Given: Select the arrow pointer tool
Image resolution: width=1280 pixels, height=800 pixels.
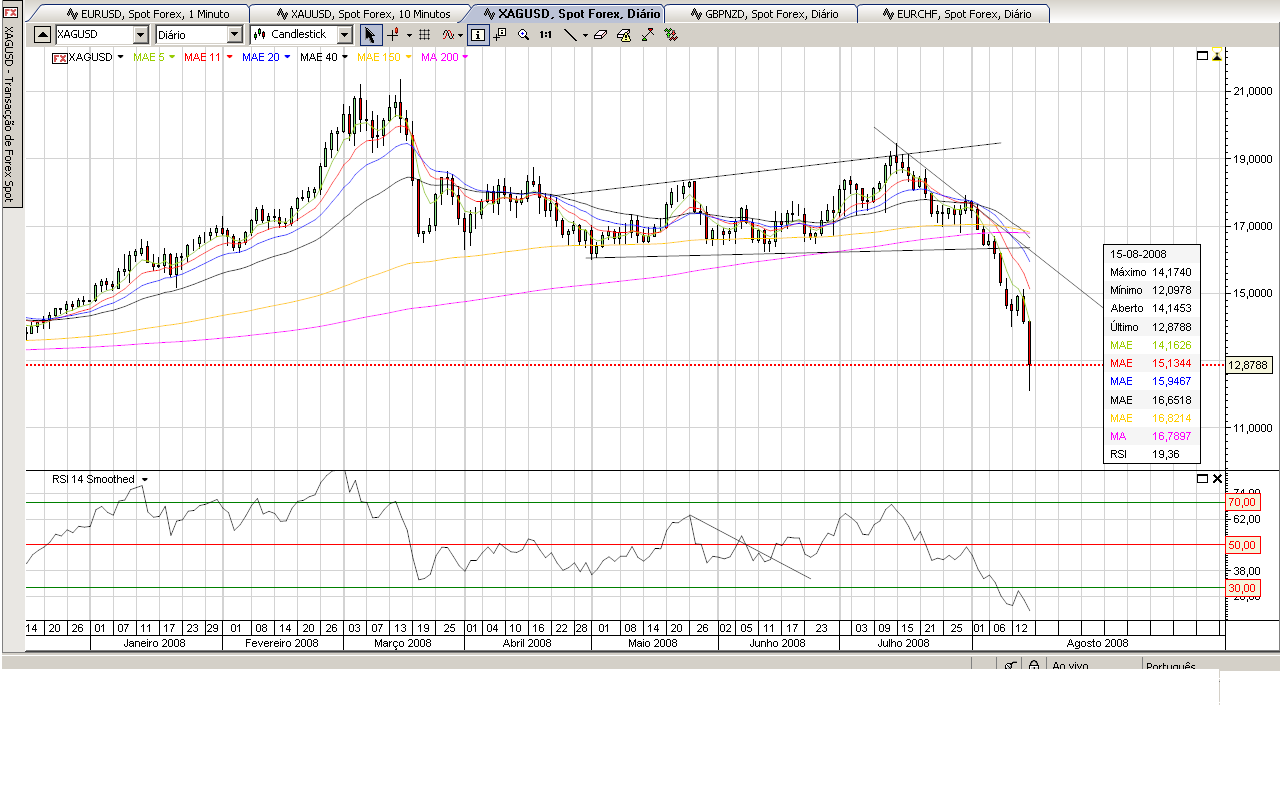Looking at the screenshot, I should (x=371, y=35).
